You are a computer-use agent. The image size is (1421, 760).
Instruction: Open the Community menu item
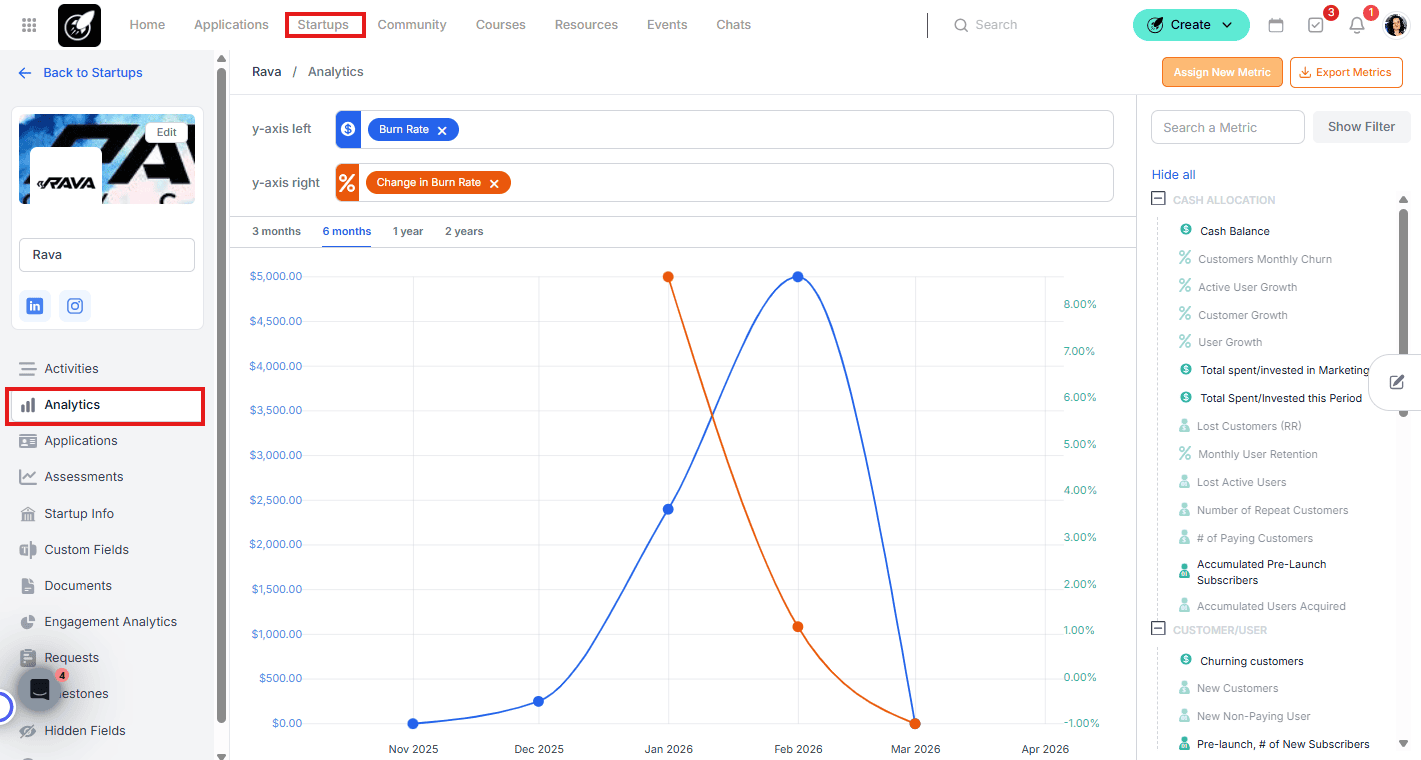pyautogui.click(x=411, y=24)
